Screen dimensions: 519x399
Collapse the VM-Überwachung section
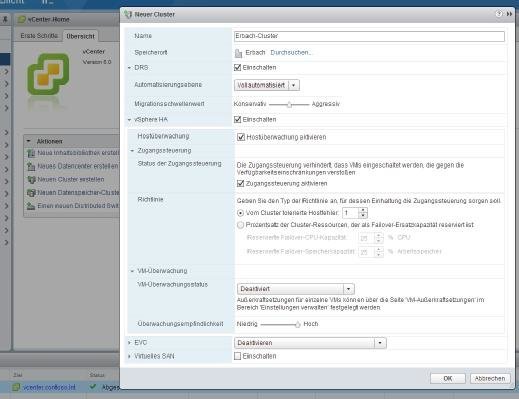[x=132, y=271]
